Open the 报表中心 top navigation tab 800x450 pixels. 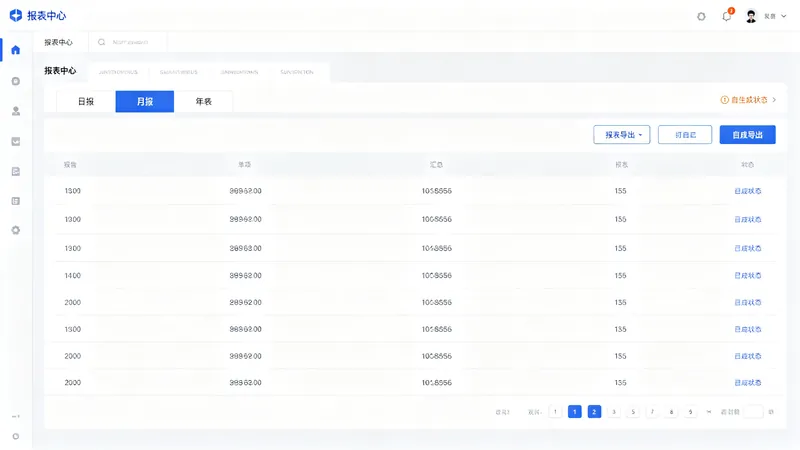pyautogui.click(x=58, y=42)
